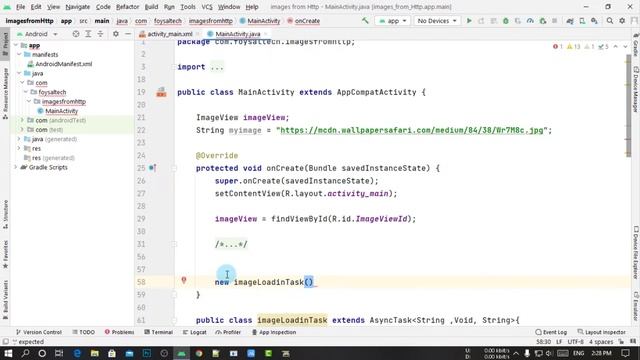
Task: Sync project with Gradle files icon
Action: click(x=569, y=20)
